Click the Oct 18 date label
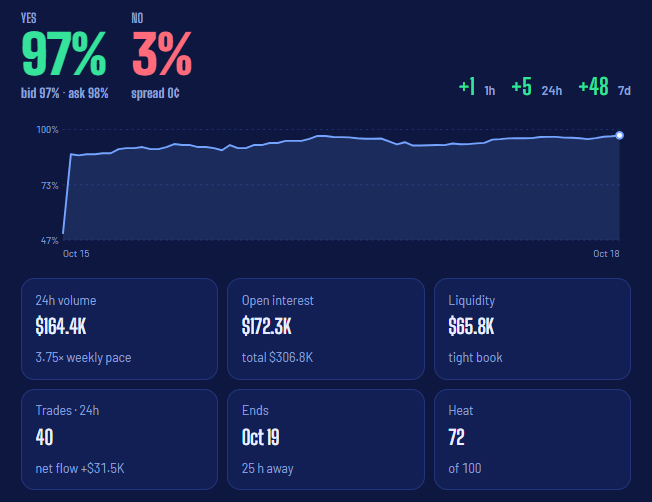This screenshot has width=652, height=502. [x=606, y=254]
